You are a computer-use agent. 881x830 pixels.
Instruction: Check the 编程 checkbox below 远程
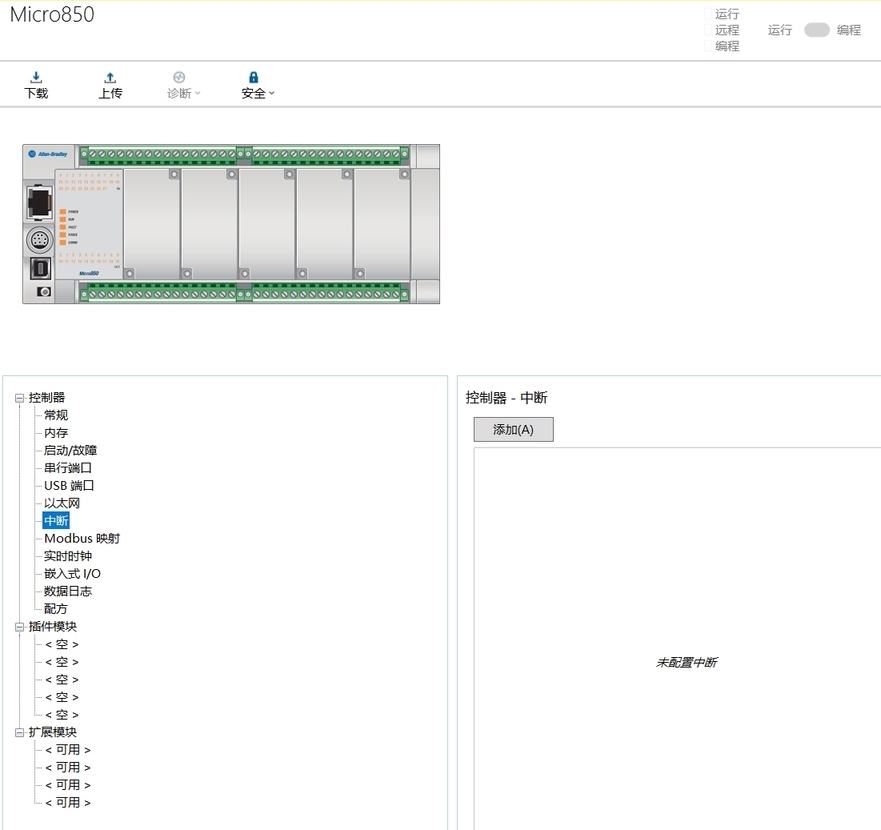(x=708, y=46)
